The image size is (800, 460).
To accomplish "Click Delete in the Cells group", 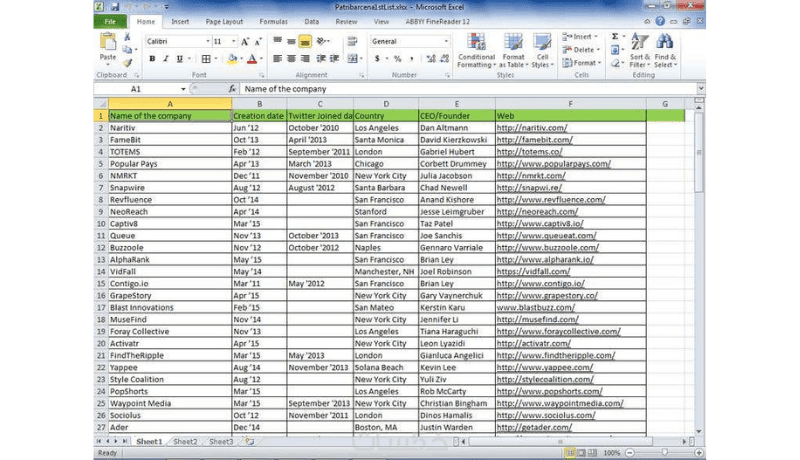I will [x=581, y=50].
